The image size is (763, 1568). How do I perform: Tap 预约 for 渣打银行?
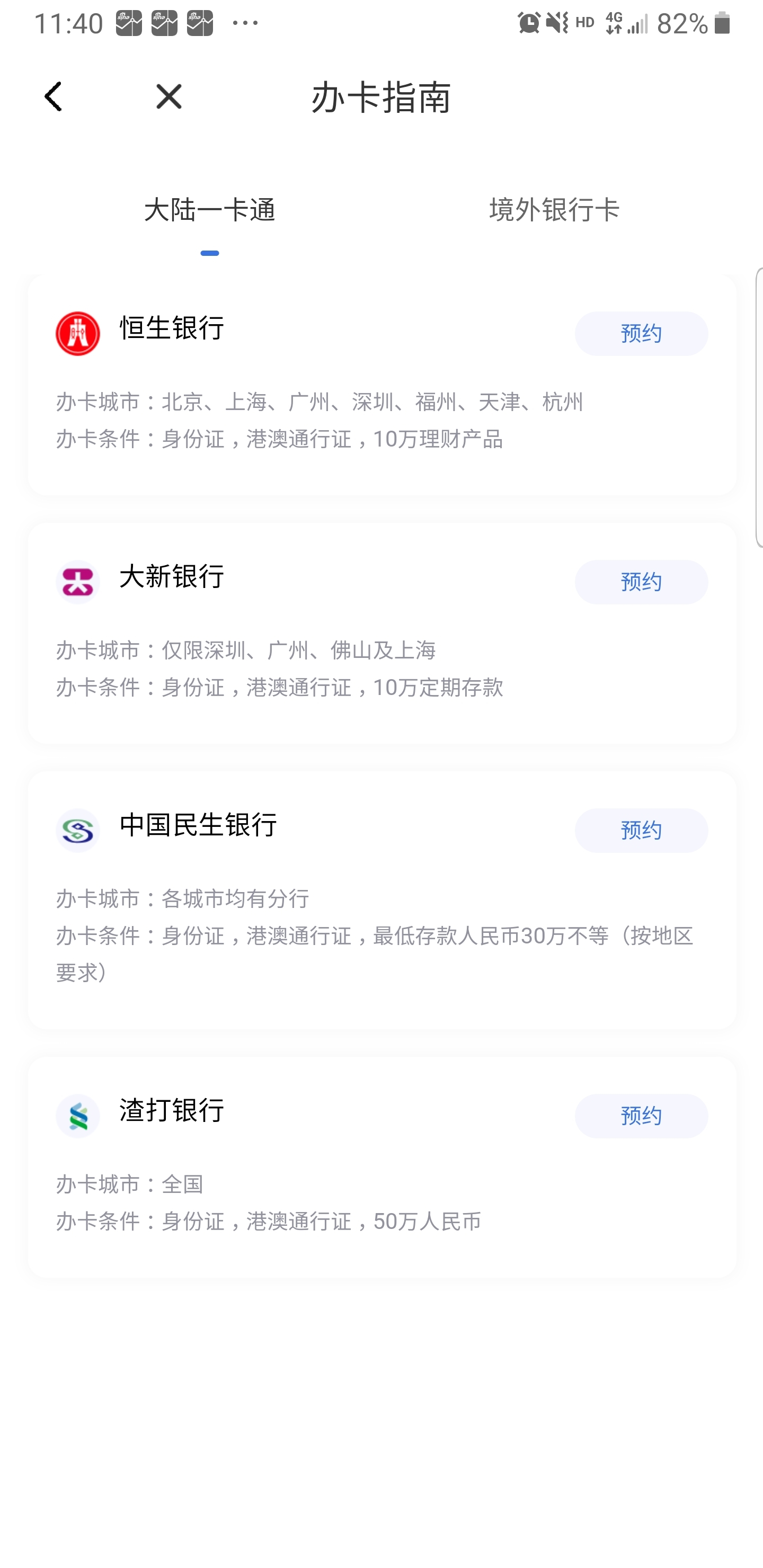pyautogui.click(x=641, y=1116)
